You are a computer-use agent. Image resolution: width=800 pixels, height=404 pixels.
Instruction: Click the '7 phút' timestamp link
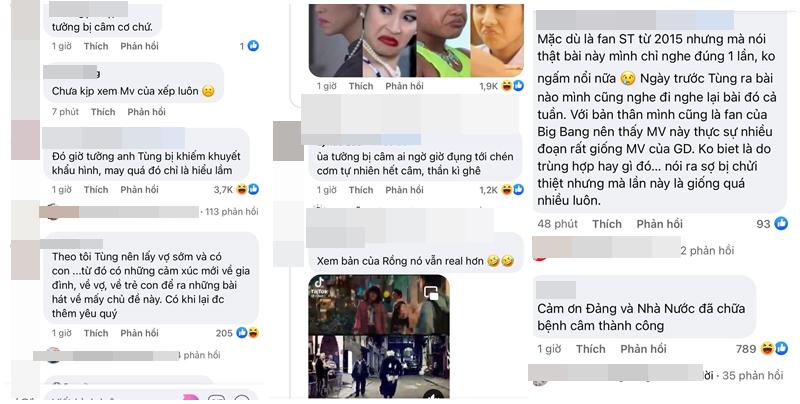(65, 112)
